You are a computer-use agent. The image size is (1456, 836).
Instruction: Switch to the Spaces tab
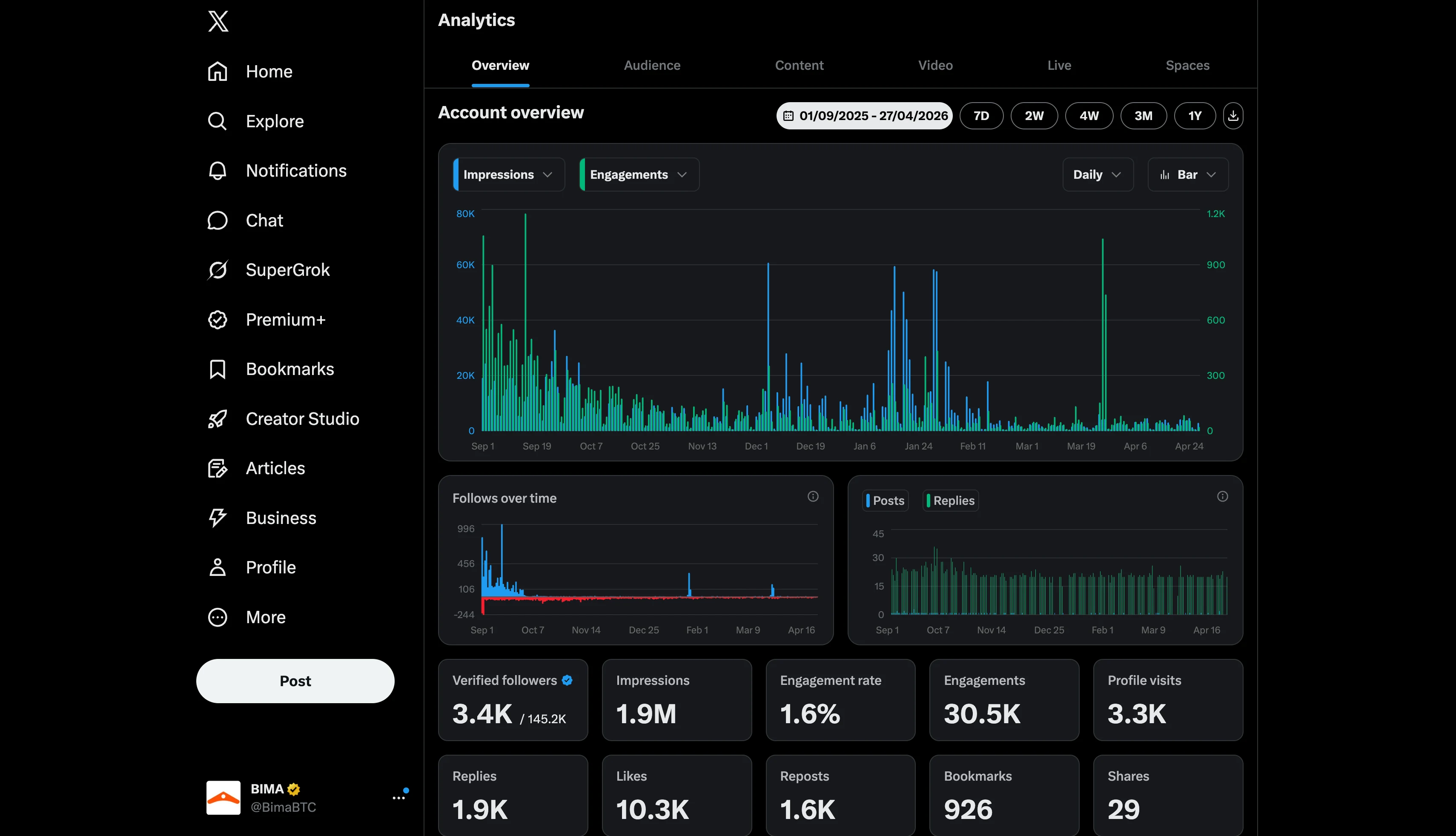point(1187,66)
